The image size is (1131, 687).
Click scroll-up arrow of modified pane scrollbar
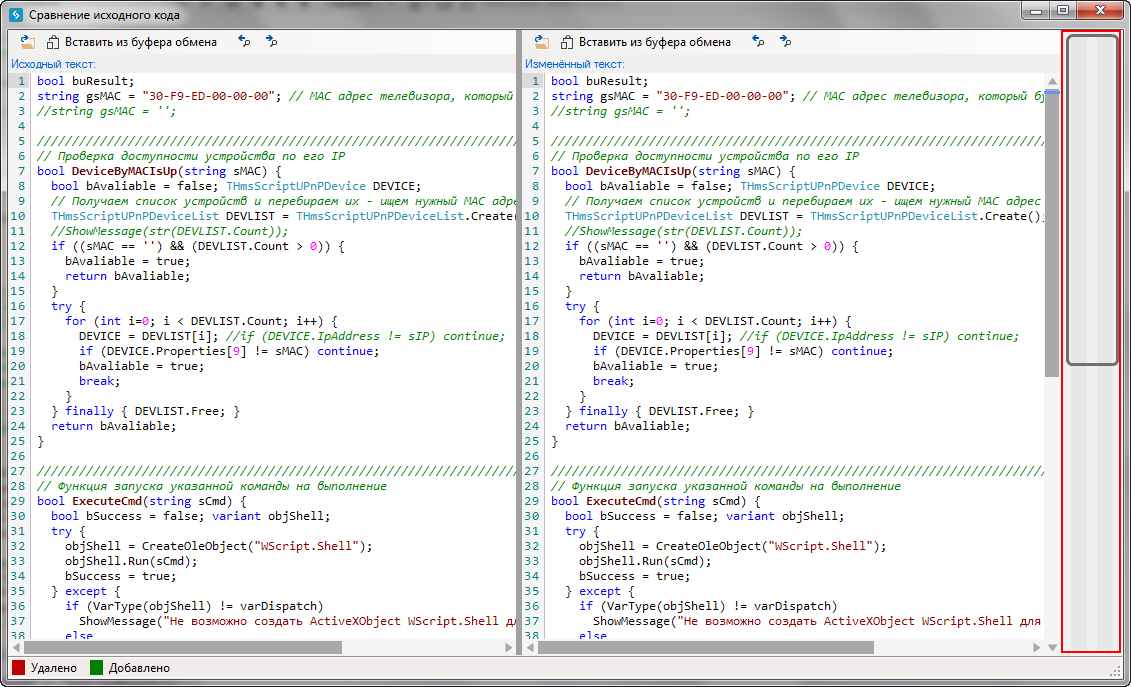click(x=1051, y=81)
